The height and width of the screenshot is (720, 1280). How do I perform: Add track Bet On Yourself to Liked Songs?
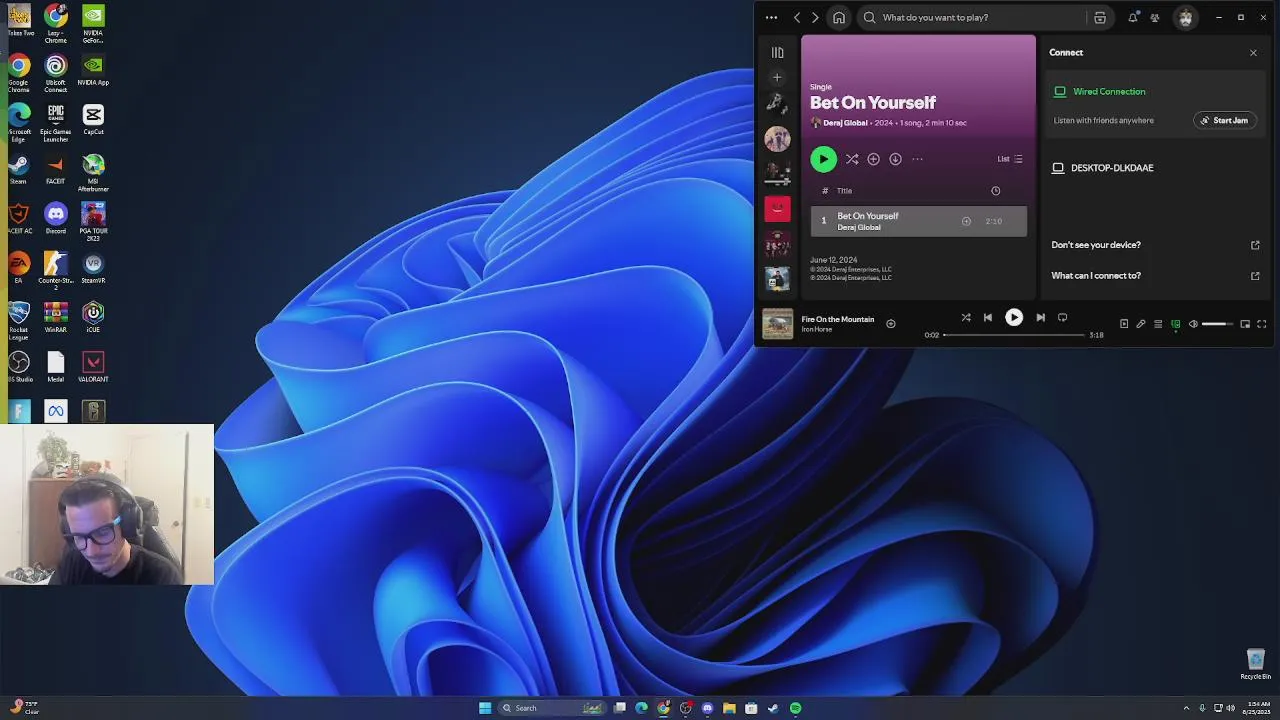pos(966,221)
